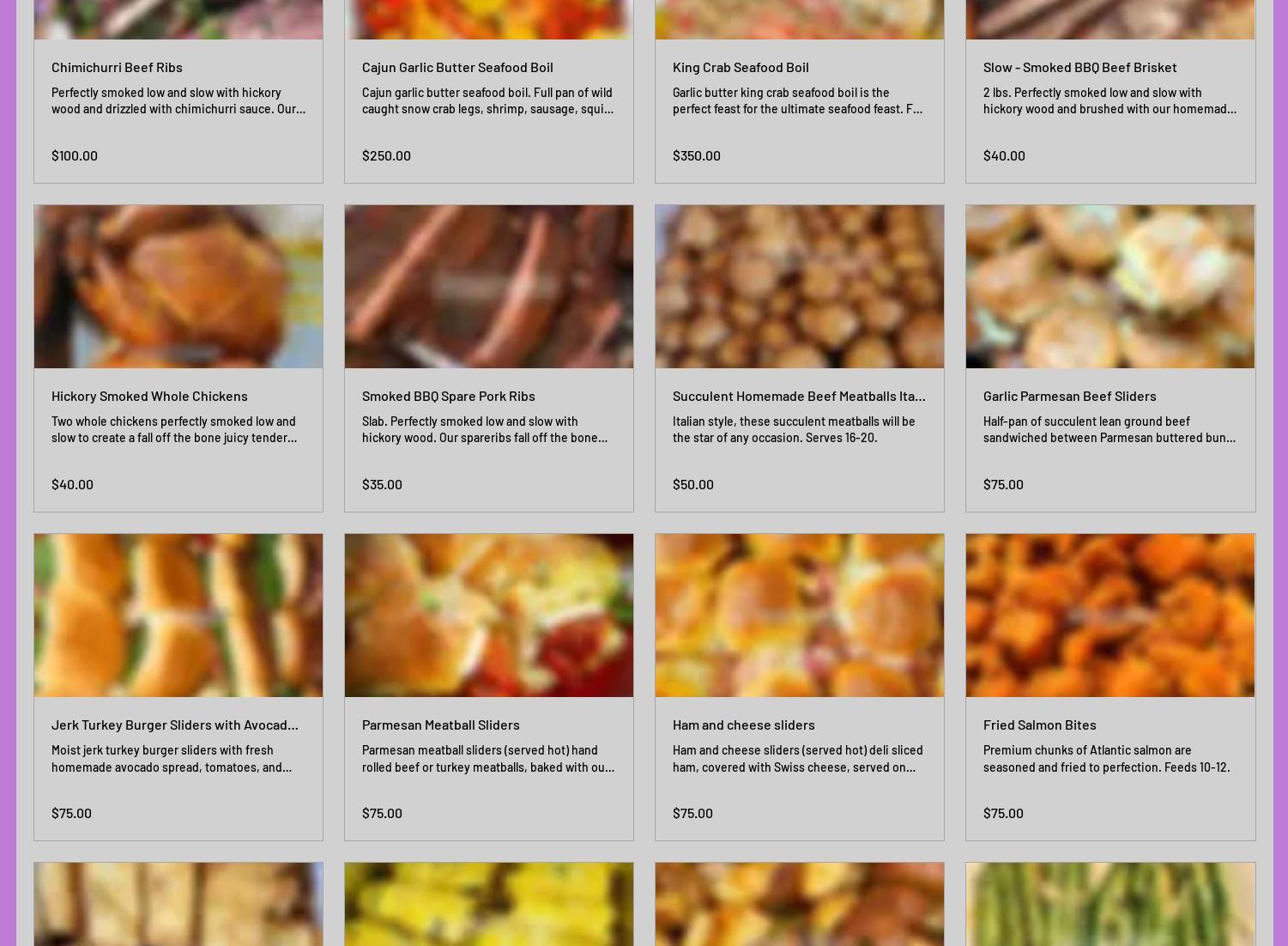The width and height of the screenshot is (1288, 946).
Task: Select the Parmesan Meatball Sliders image
Action: tap(489, 616)
